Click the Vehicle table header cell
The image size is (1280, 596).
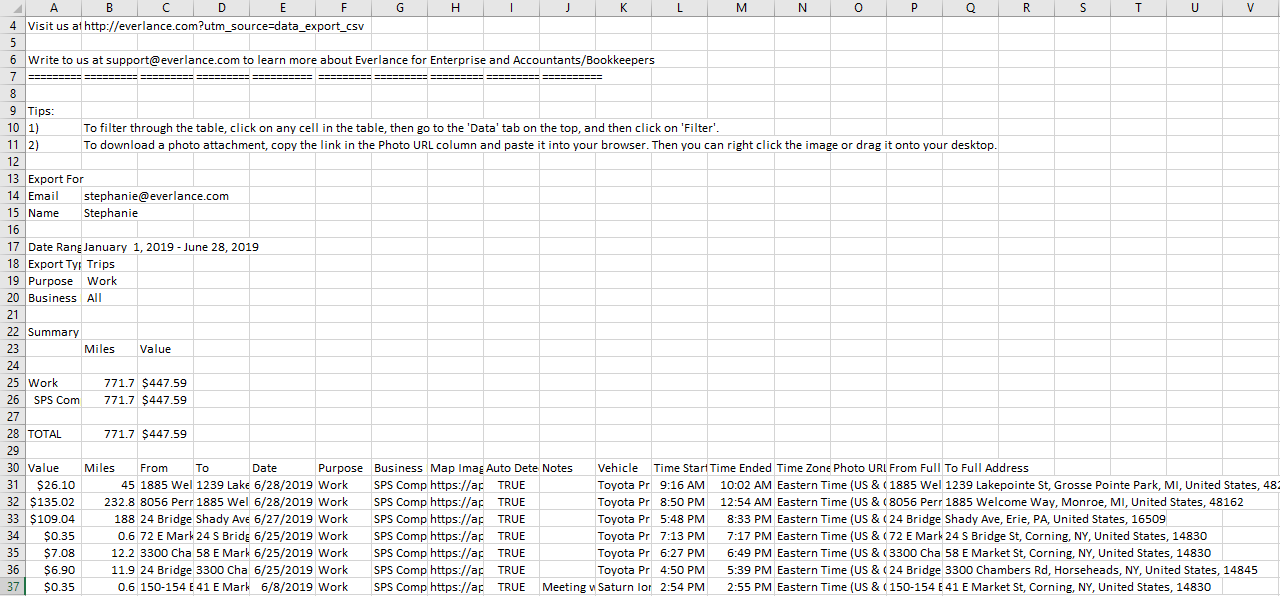pos(618,468)
